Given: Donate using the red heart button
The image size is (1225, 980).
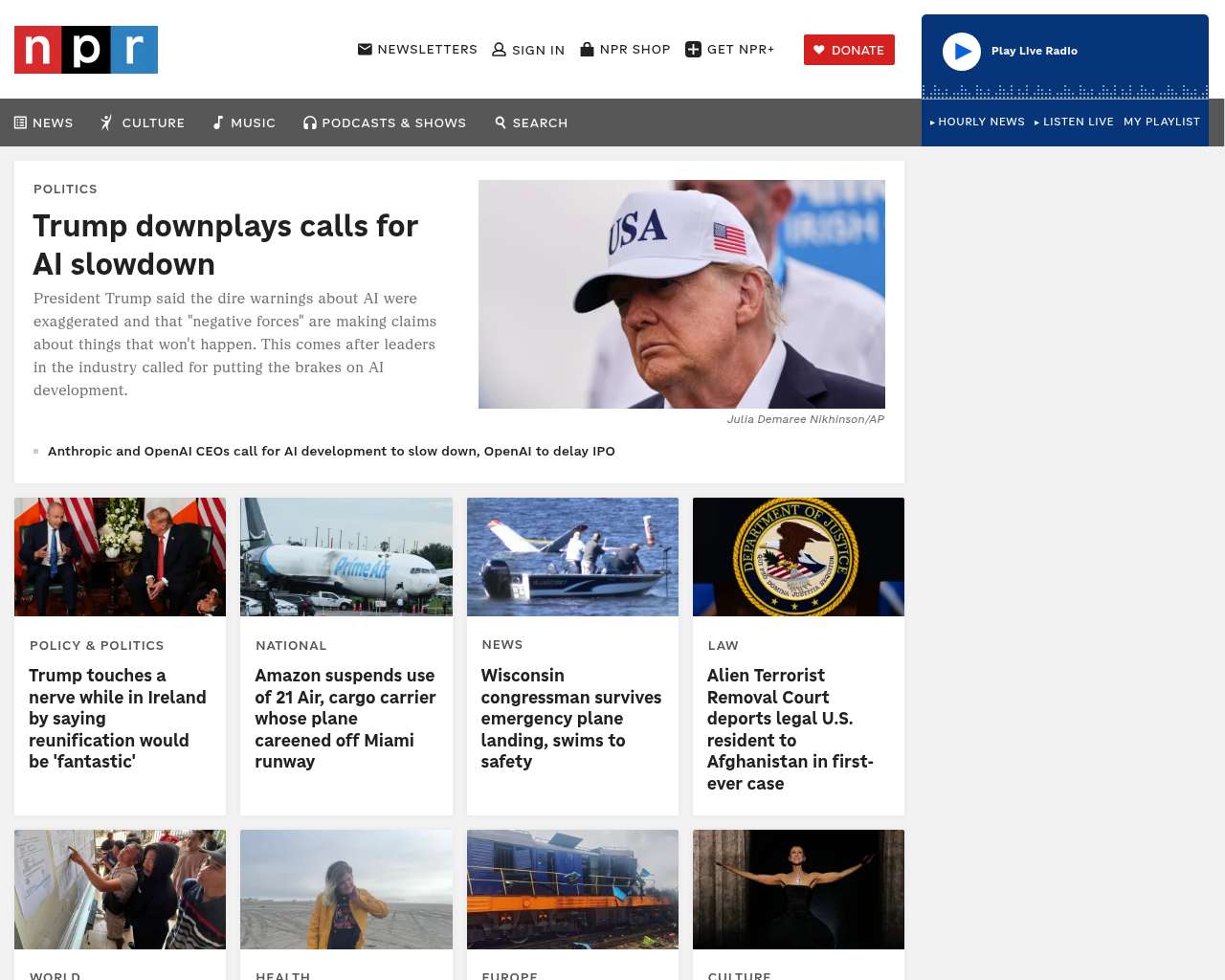Looking at the screenshot, I should [849, 50].
